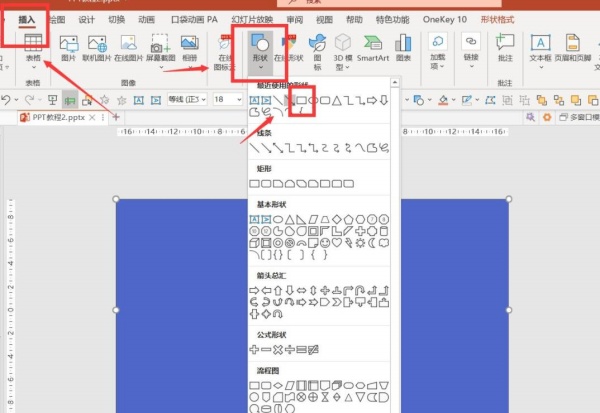Pick the right arrow in recently used shapes

click(372, 101)
